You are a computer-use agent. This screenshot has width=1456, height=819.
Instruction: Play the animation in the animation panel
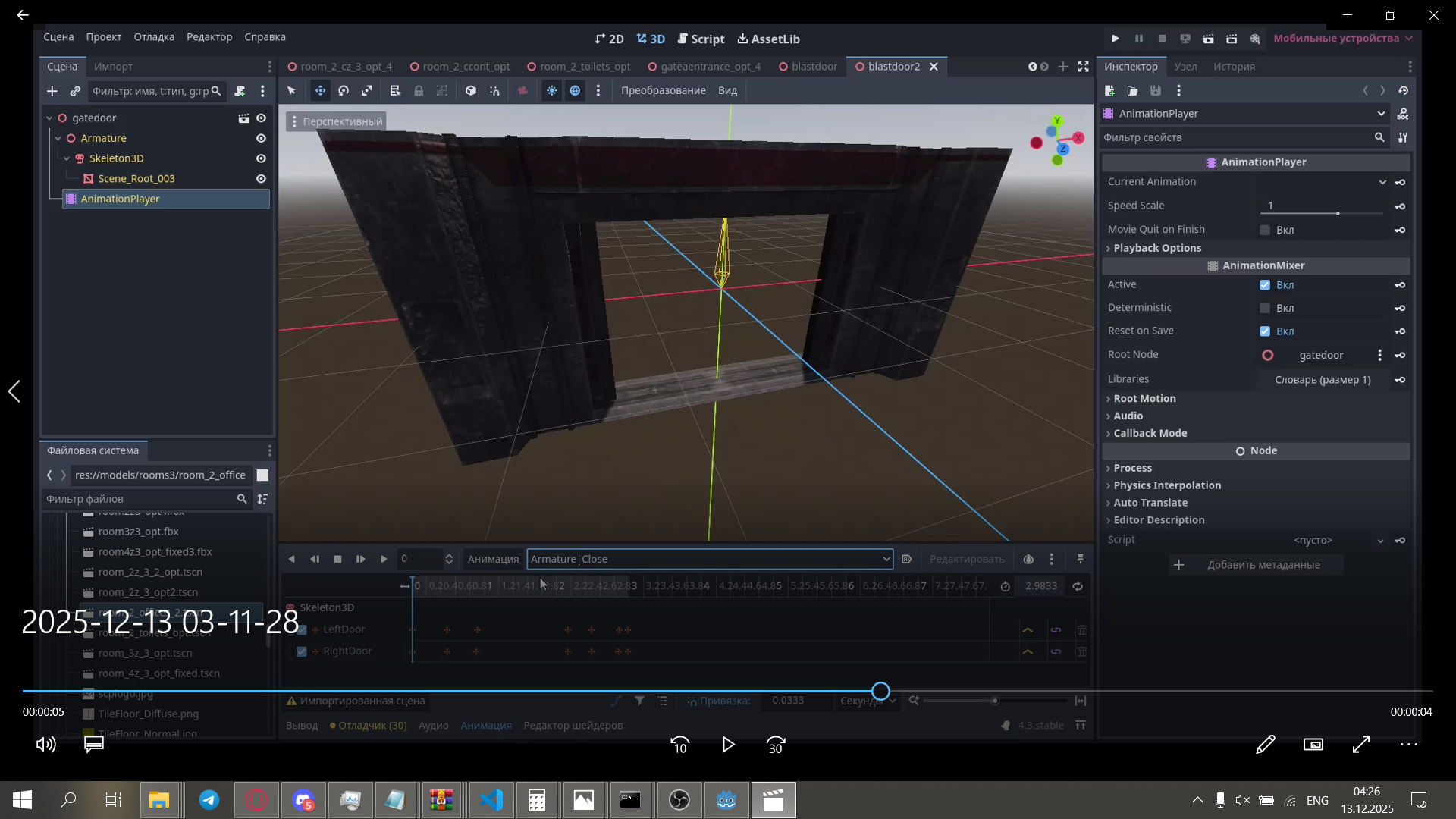[x=384, y=559]
